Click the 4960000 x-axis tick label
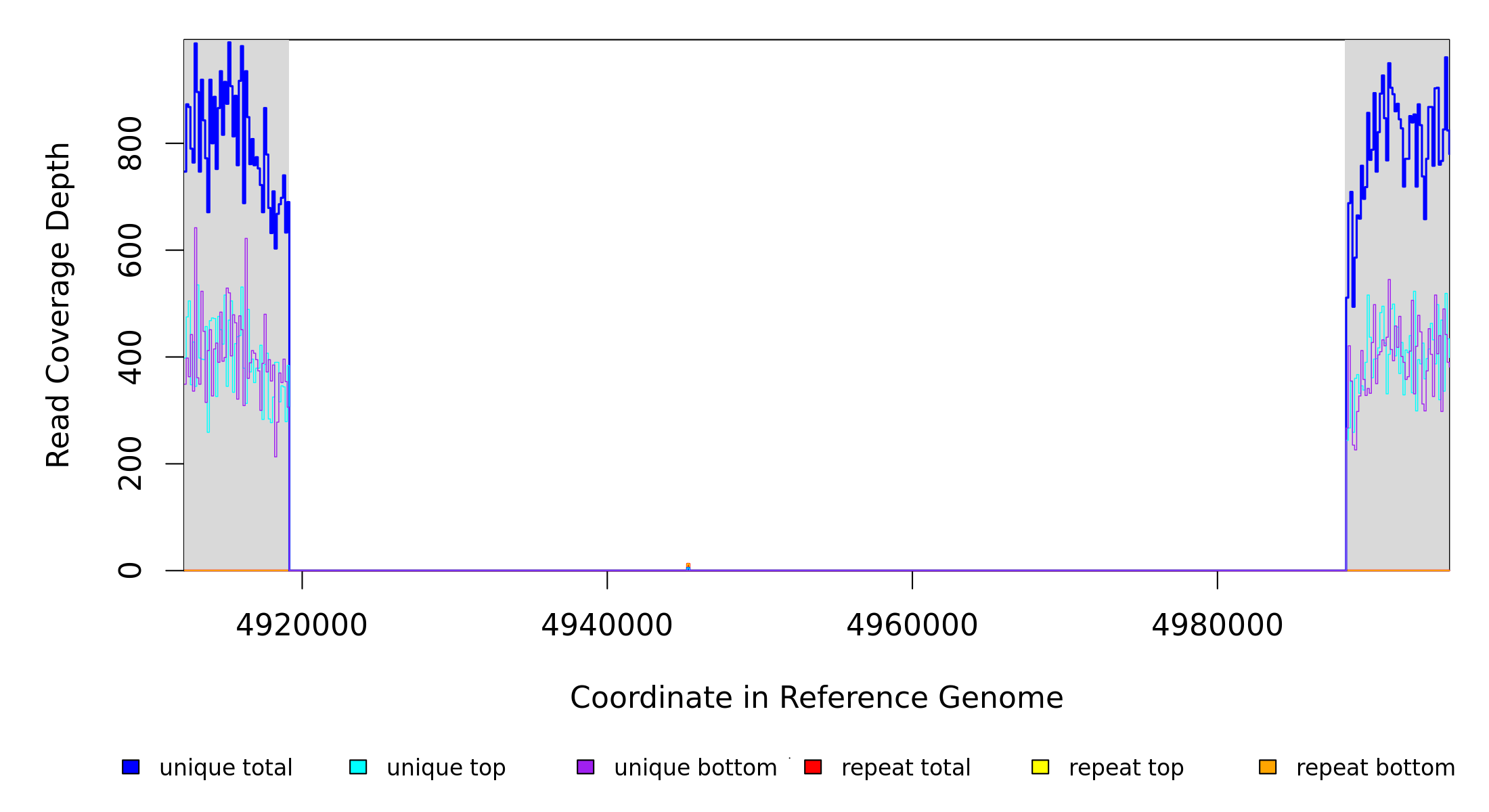The height and width of the screenshot is (812, 1489). 912,625
